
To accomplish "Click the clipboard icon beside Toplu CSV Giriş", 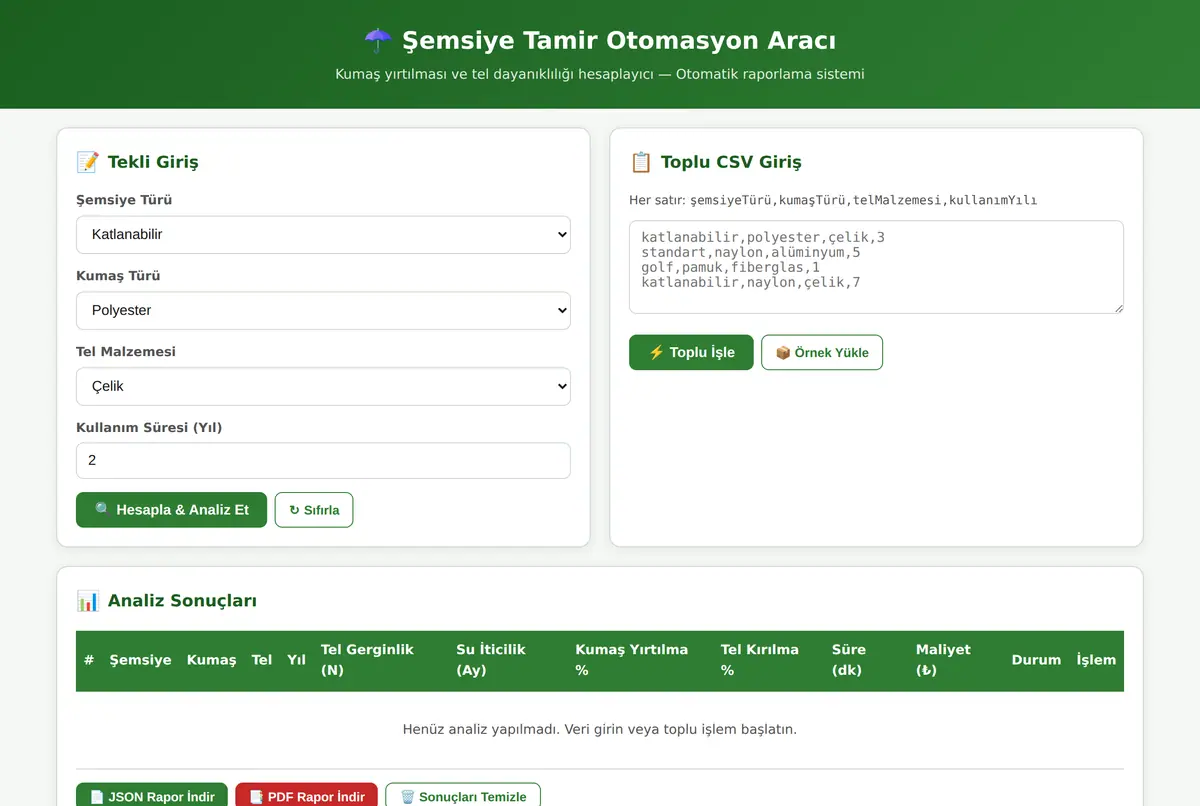I will pyautogui.click(x=641, y=162).
